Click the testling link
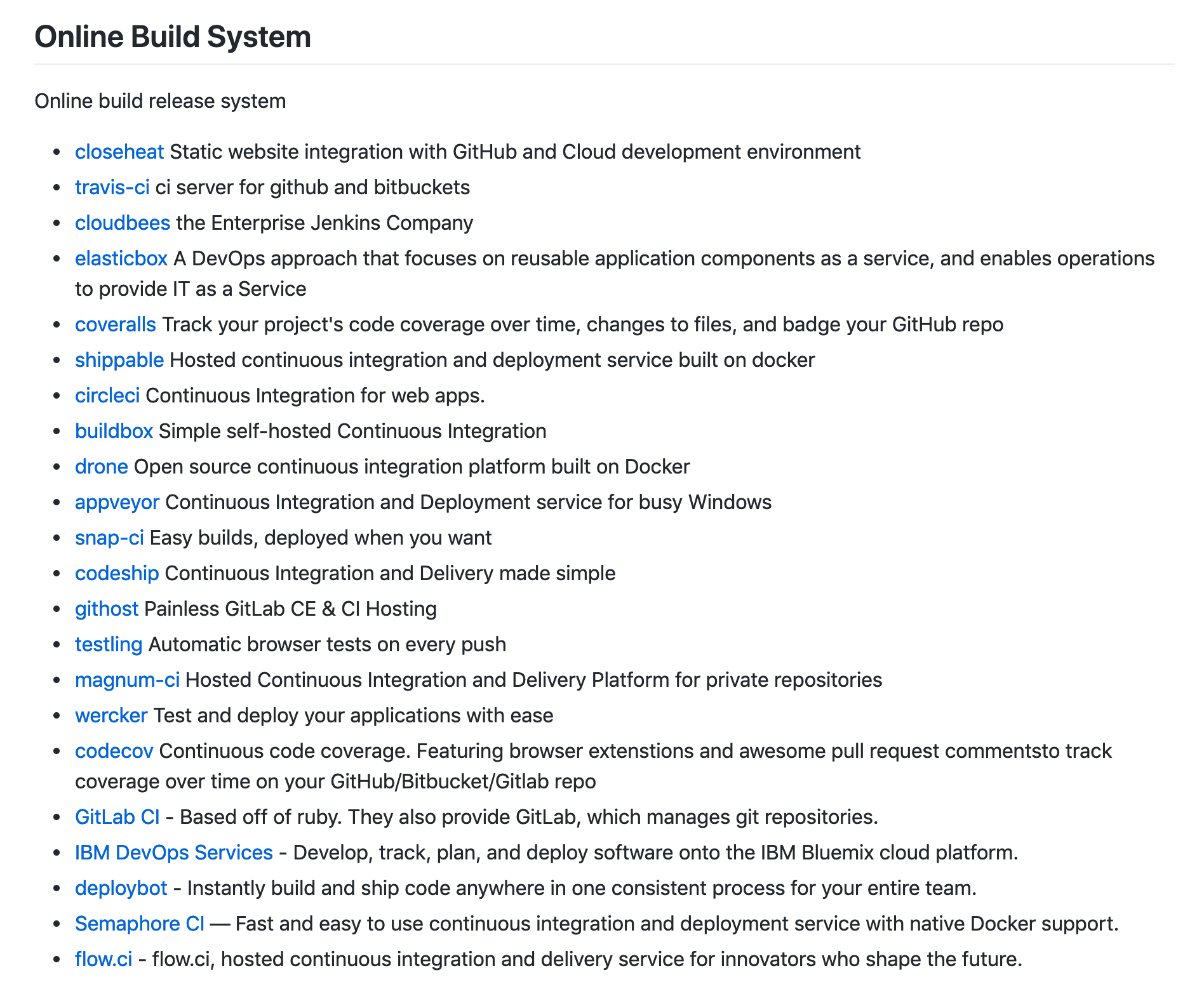1204x1008 pixels. click(x=108, y=644)
